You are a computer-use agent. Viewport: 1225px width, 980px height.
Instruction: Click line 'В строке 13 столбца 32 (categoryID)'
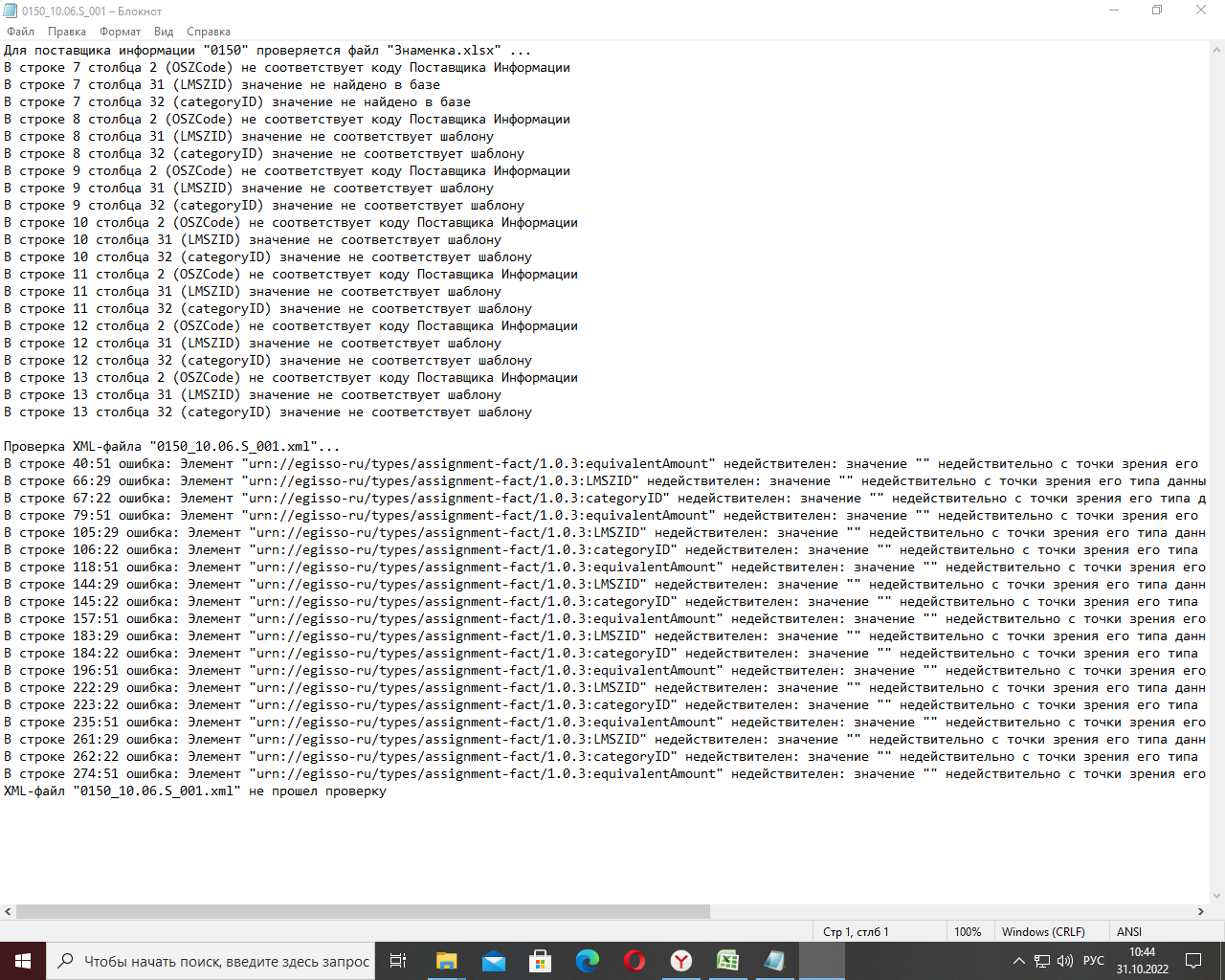pyautogui.click(x=268, y=412)
